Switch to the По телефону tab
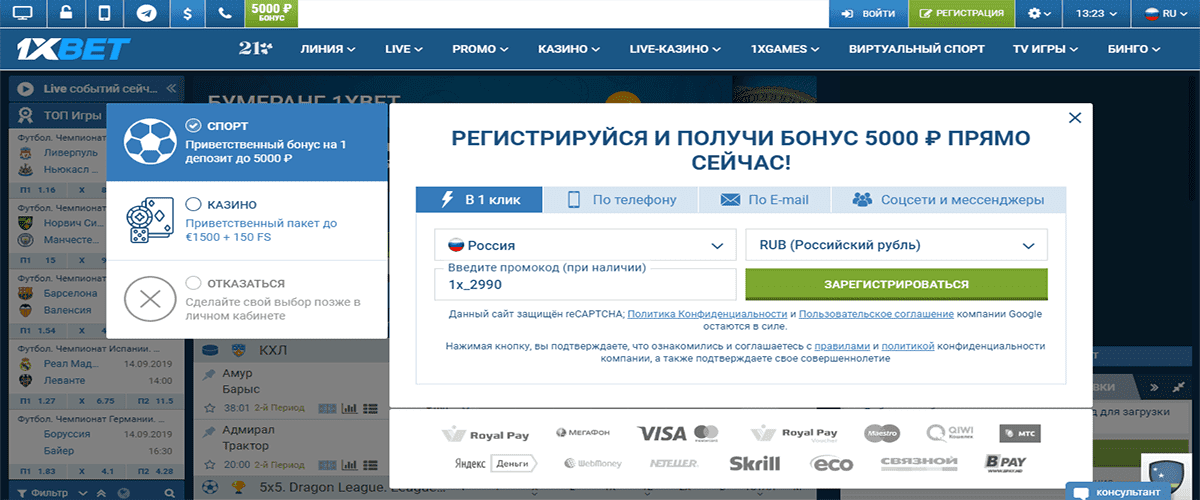 pyautogui.click(x=621, y=199)
